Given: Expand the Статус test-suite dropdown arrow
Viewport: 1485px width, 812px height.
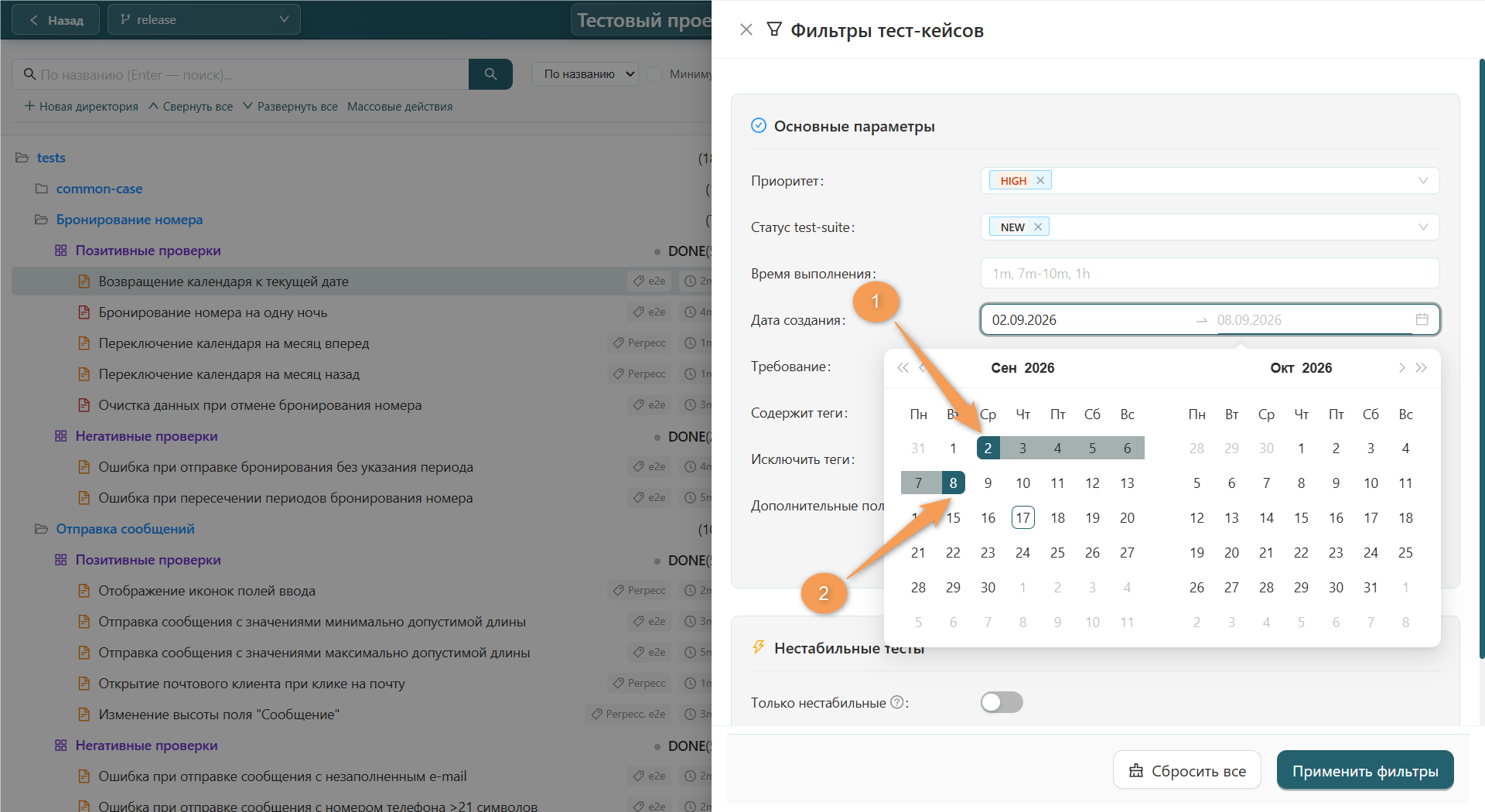Looking at the screenshot, I should tap(1422, 227).
